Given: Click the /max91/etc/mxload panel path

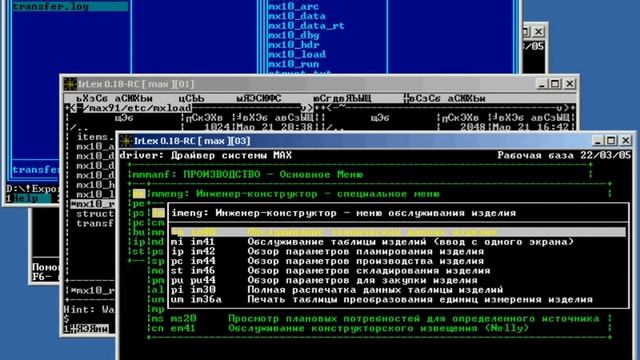Looking at the screenshot, I should coord(137,108).
